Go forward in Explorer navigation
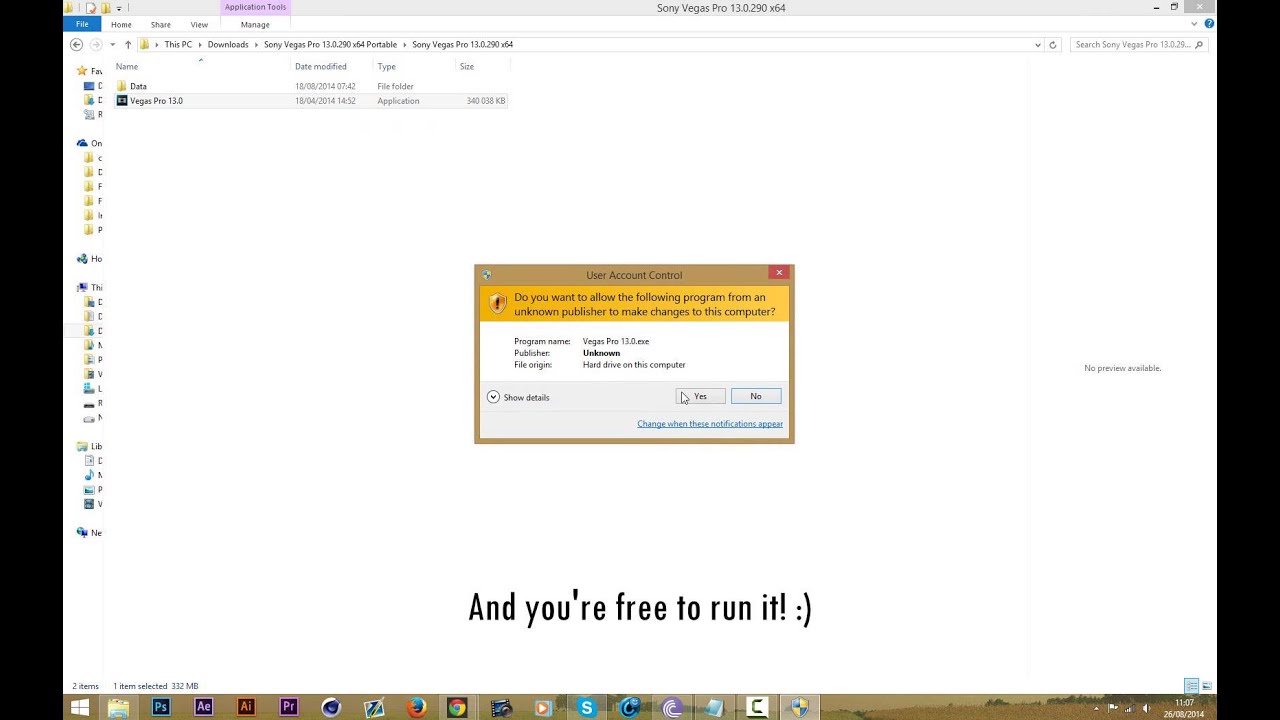 pos(96,44)
